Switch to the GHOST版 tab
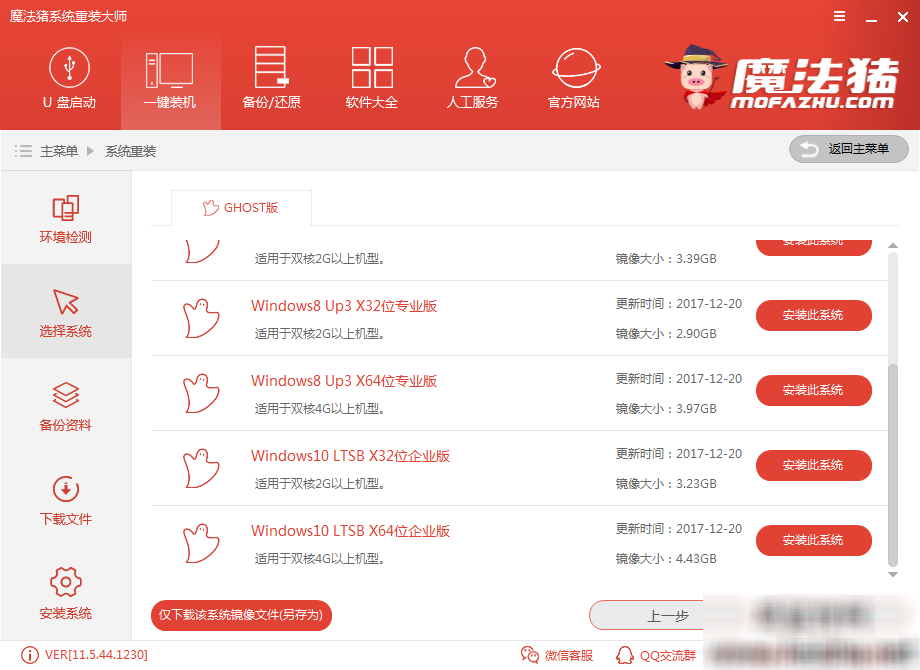The height and width of the screenshot is (670, 920). [241, 208]
